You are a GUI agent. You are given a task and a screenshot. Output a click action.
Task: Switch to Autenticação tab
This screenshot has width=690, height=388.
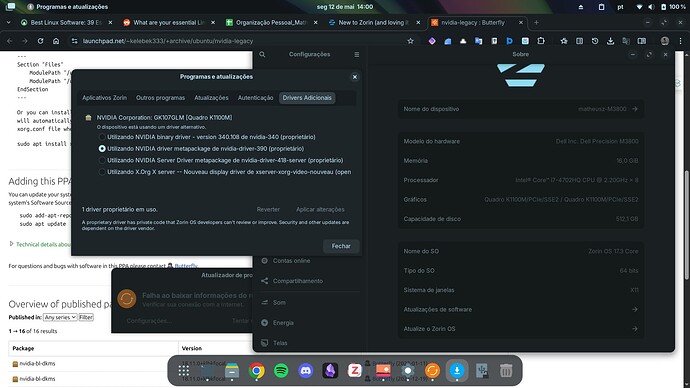click(255, 98)
